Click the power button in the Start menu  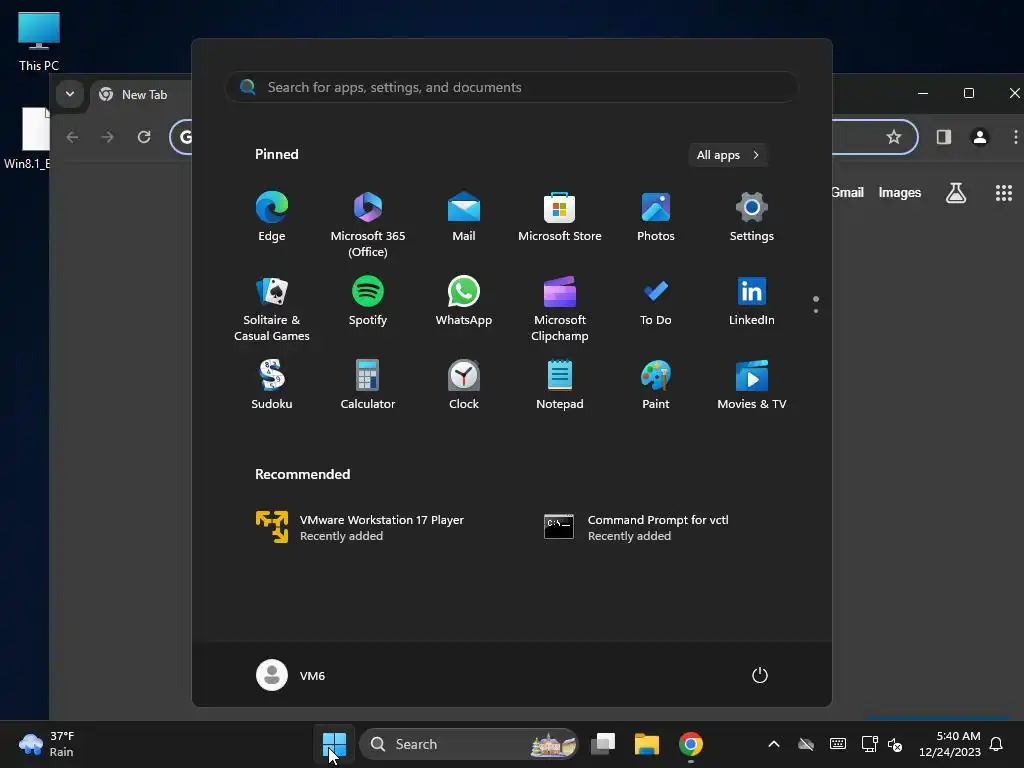(760, 675)
